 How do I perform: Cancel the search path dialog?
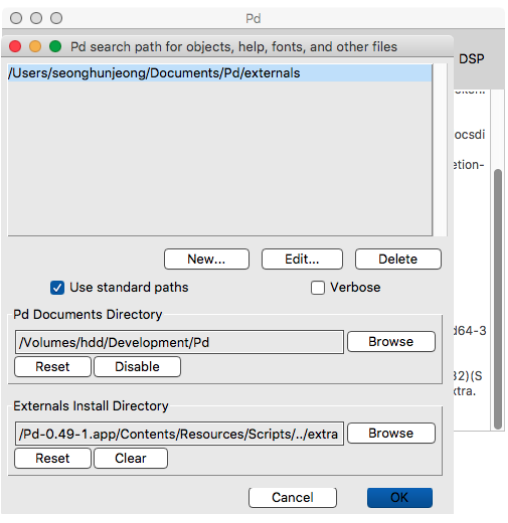coord(292,498)
